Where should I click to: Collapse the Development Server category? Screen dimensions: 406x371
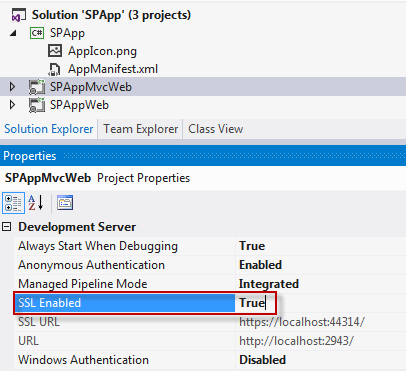click(x=6, y=227)
